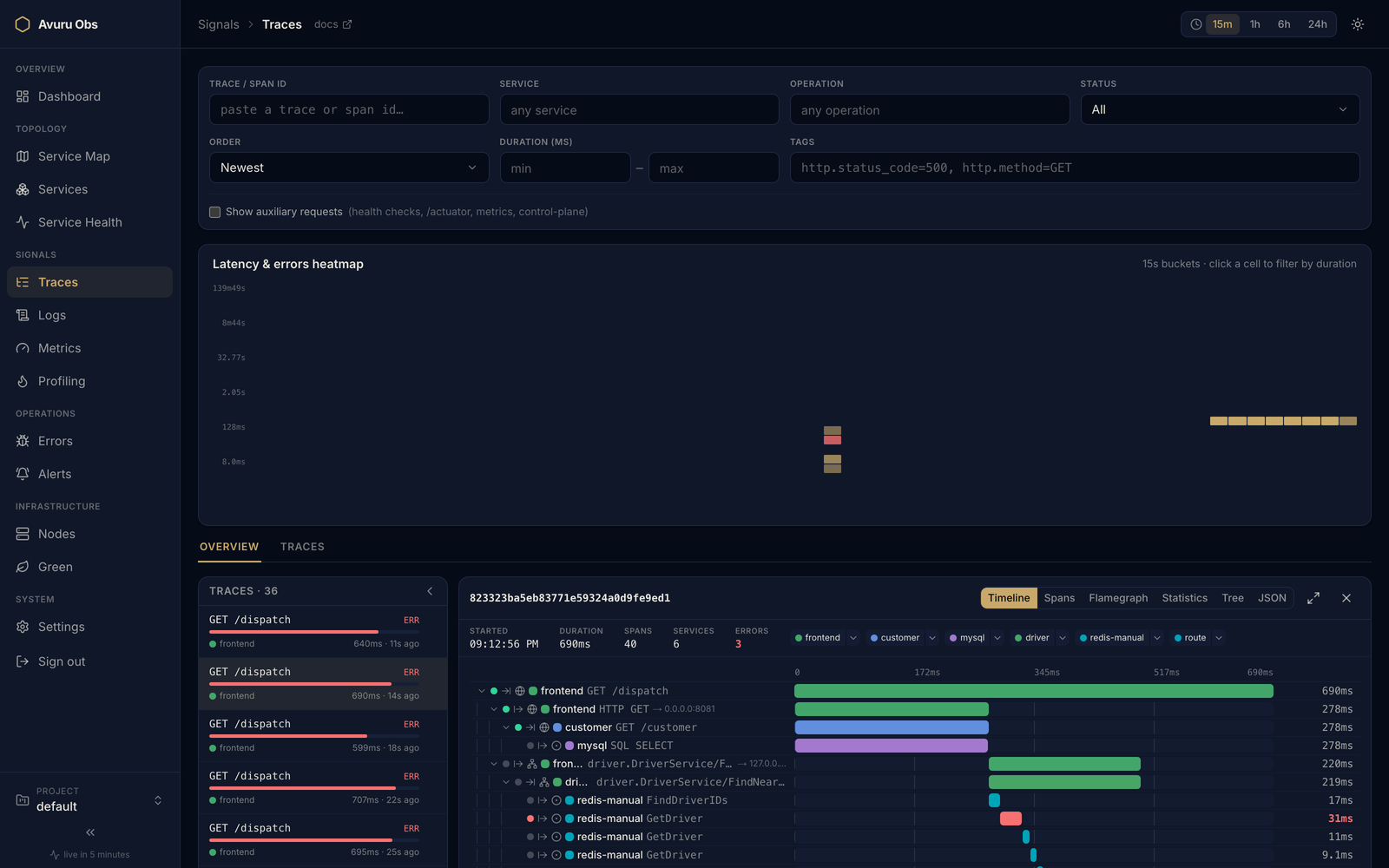Collapse frontend GET /dispatch span row
The width and height of the screenshot is (1389, 868).
[x=482, y=691]
